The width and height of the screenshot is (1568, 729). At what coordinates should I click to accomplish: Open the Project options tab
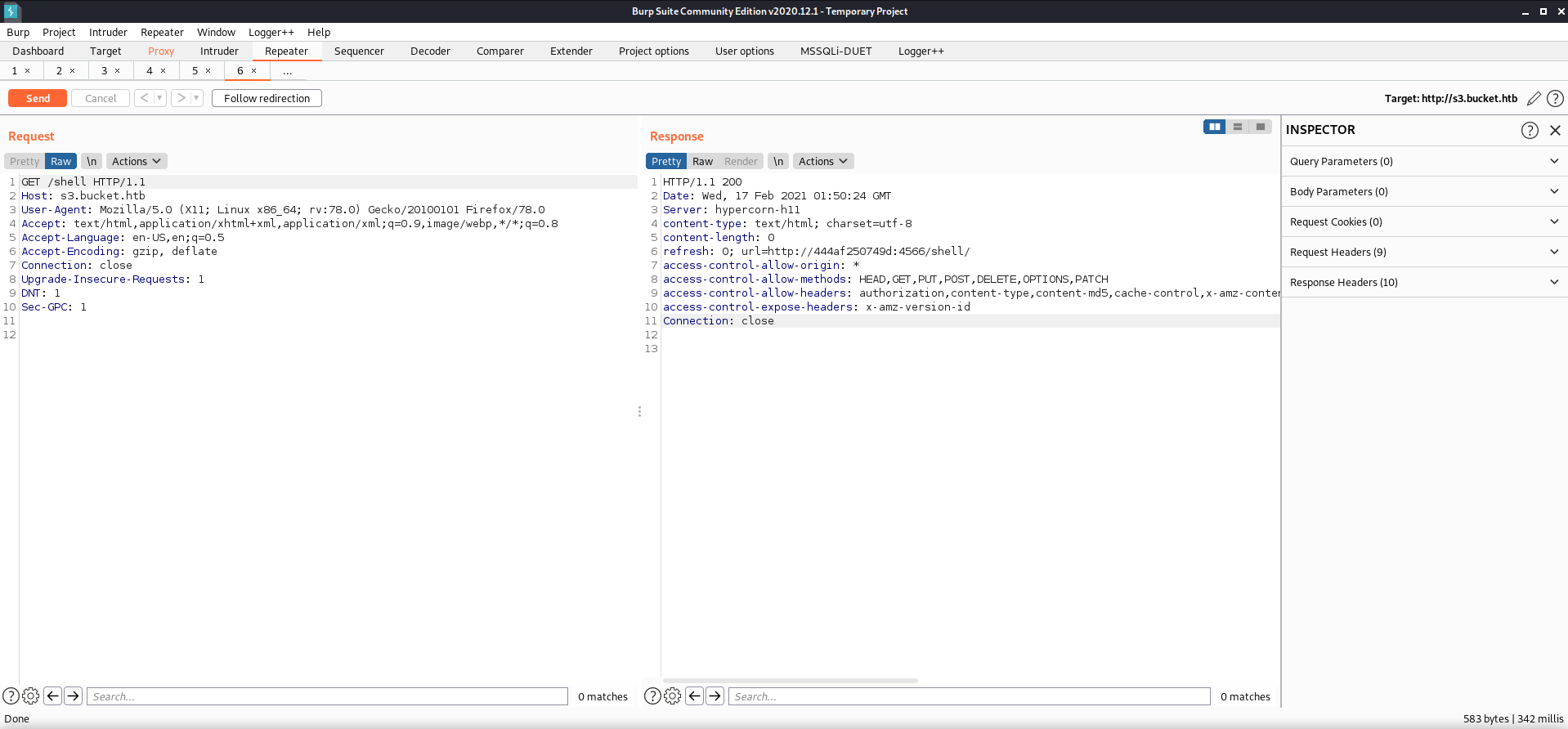point(653,51)
